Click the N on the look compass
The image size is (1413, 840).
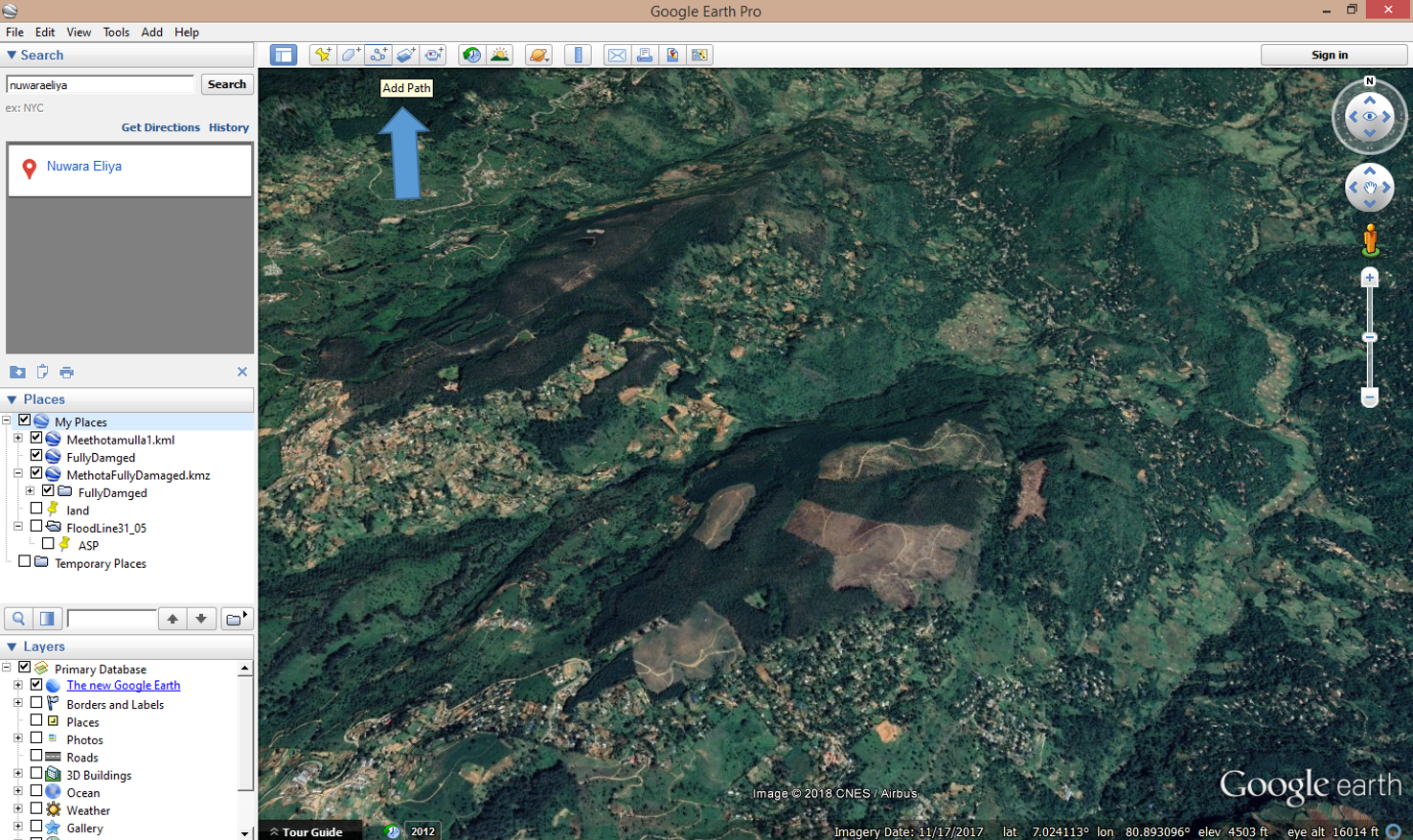(x=1370, y=81)
